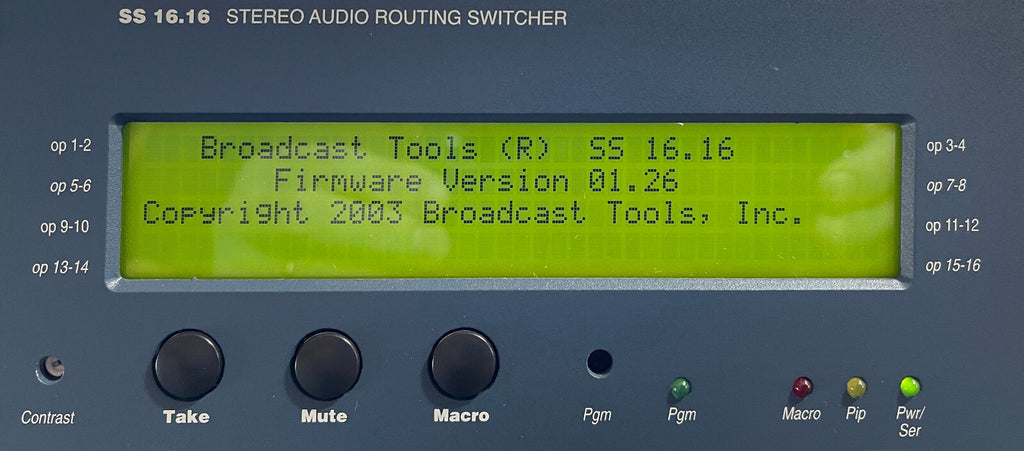Screen dimensions: 1024x451
Task: Click the 'Contrast' label text
Action: pos(48,417)
